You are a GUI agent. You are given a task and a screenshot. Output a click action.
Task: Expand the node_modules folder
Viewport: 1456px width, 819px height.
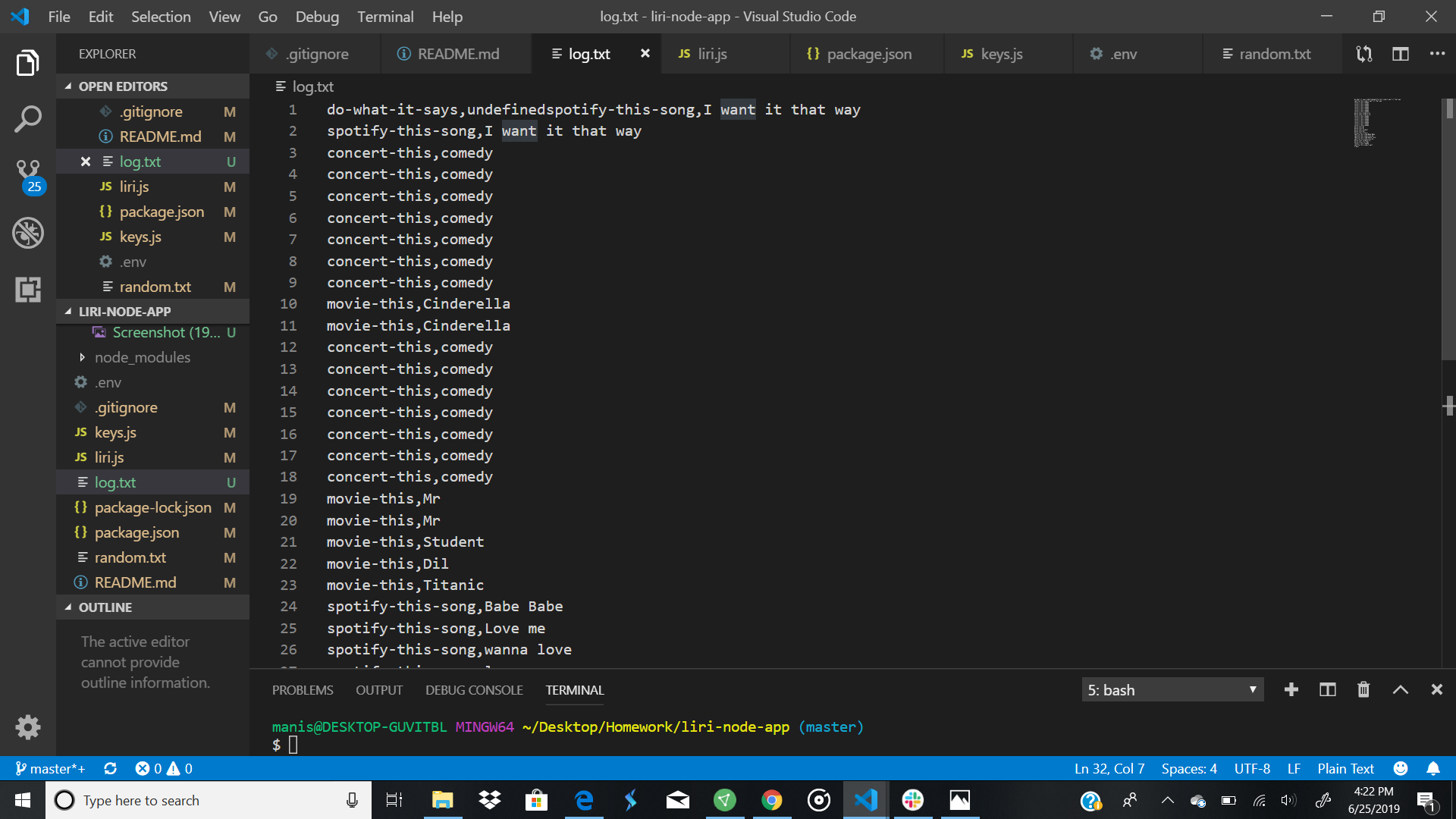tap(143, 357)
